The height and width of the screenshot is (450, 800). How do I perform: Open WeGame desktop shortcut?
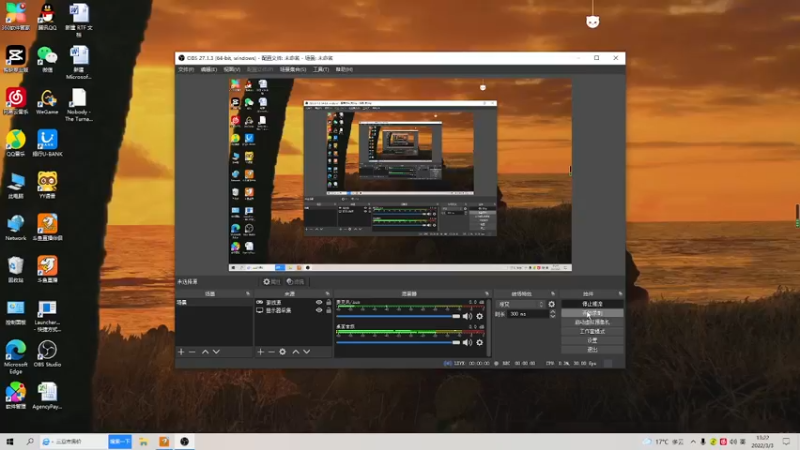pos(47,102)
